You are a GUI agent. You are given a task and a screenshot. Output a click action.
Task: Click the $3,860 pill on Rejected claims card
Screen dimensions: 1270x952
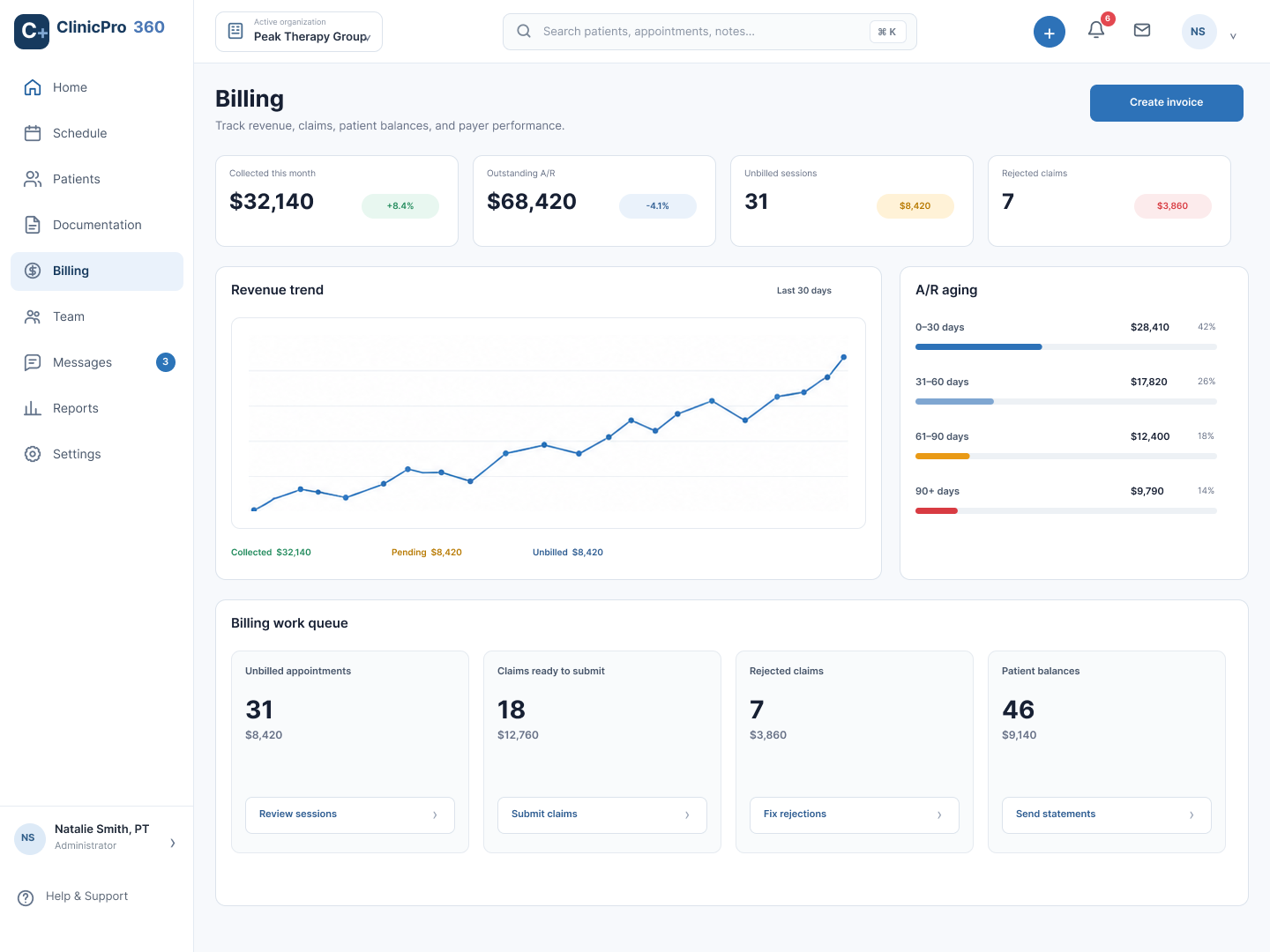[x=1173, y=206]
